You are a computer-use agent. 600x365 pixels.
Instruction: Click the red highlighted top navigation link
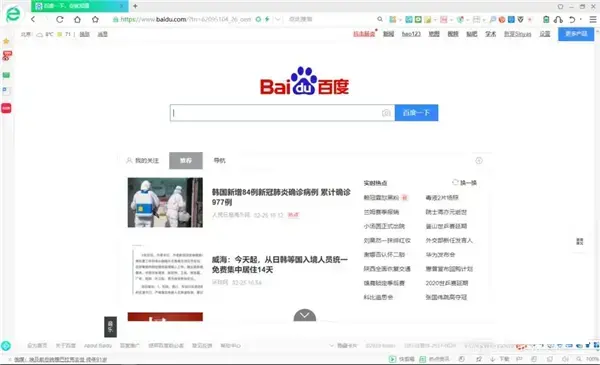[x=364, y=34]
